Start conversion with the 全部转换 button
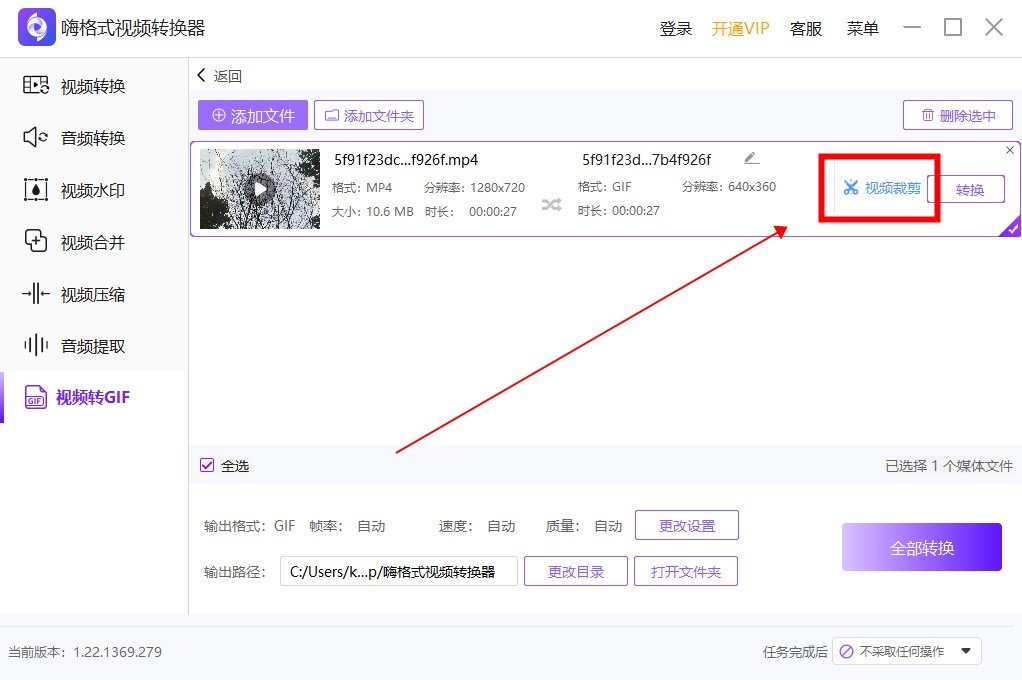The width and height of the screenshot is (1022, 680). (x=921, y=547)
